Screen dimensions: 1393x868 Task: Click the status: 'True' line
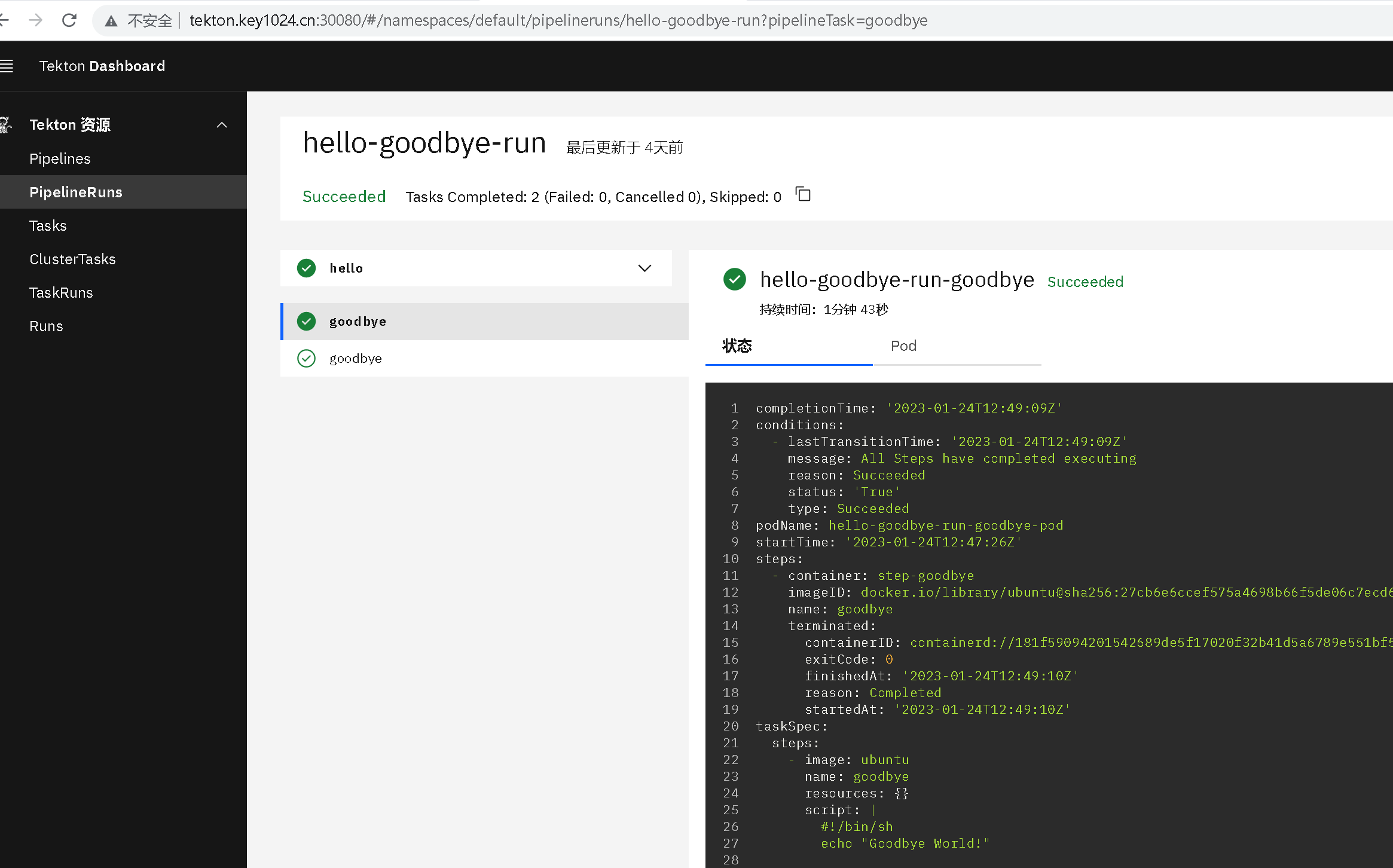pyautogui.click(x=844, y=492)
